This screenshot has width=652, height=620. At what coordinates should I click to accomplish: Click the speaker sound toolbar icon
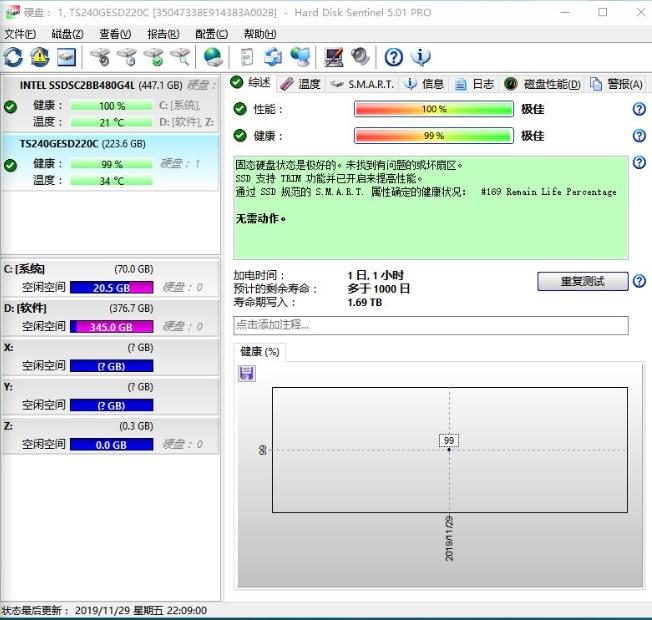pos(360,57)
